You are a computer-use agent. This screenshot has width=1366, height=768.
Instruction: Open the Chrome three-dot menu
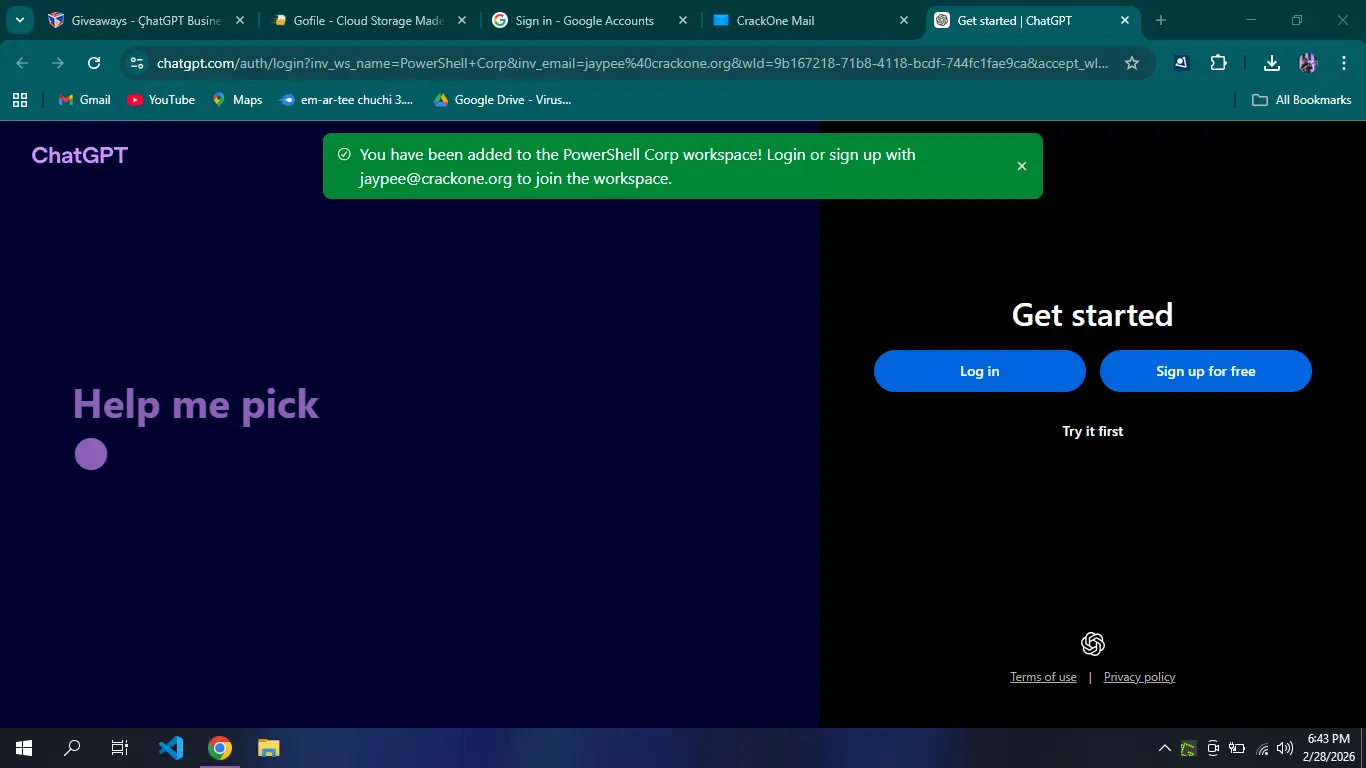1344,63
